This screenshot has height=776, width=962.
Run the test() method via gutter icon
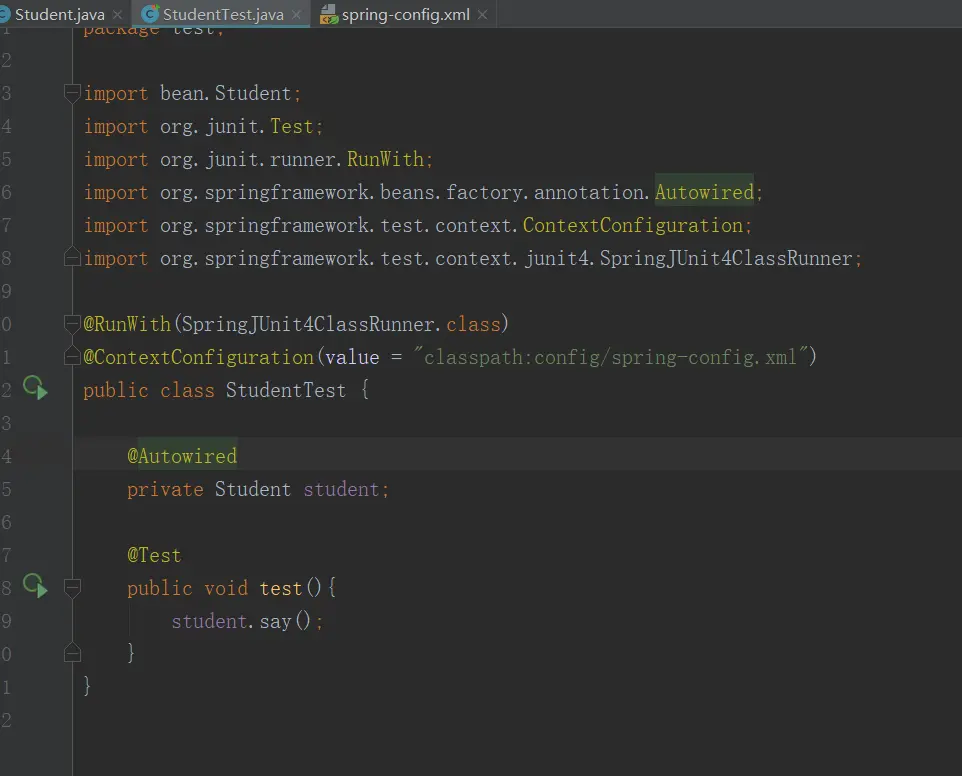[x=35, y=586]
